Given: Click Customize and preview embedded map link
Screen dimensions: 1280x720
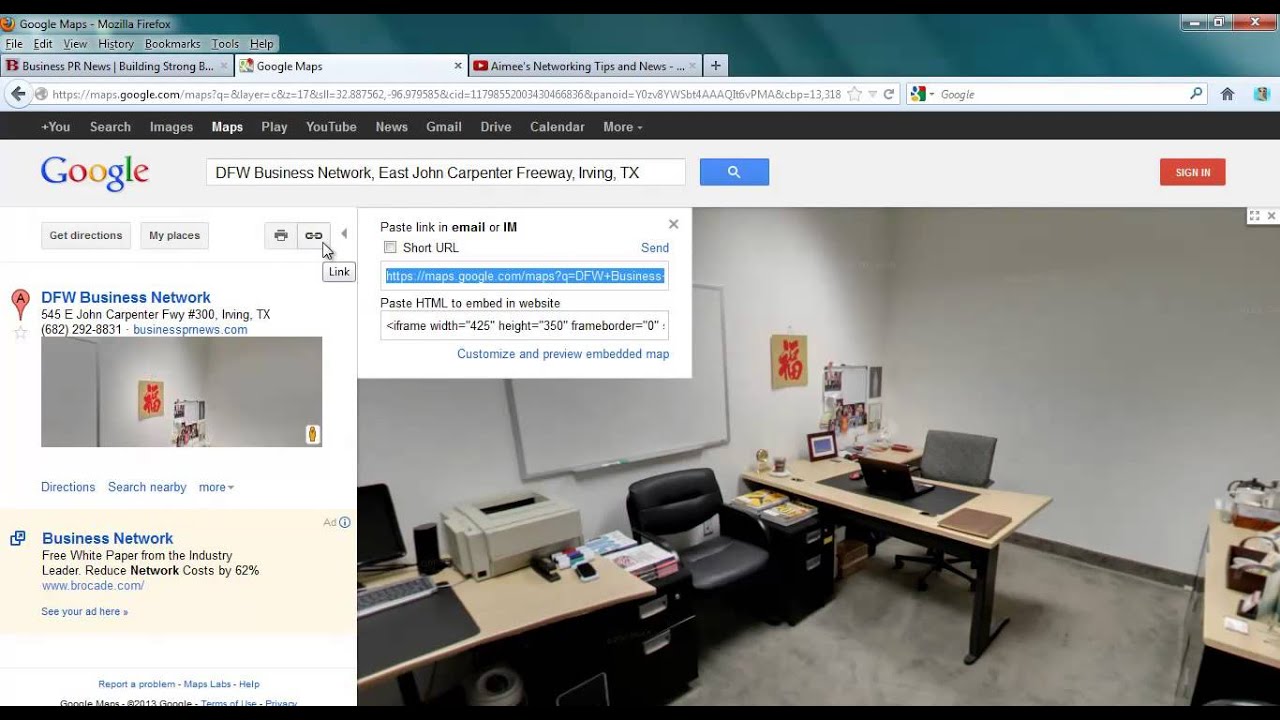Looking at the screenshot, I should (563, 354).
